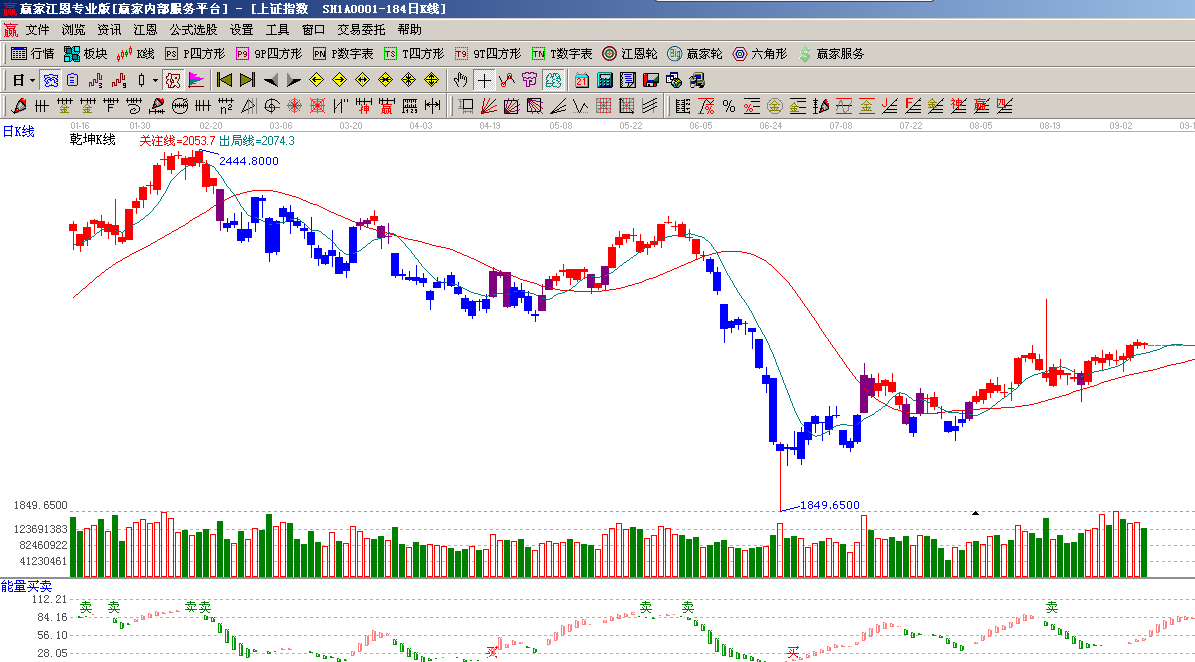1195x662 pixels.
Task: Select the hand pan tool
Action: pos(461,80)
